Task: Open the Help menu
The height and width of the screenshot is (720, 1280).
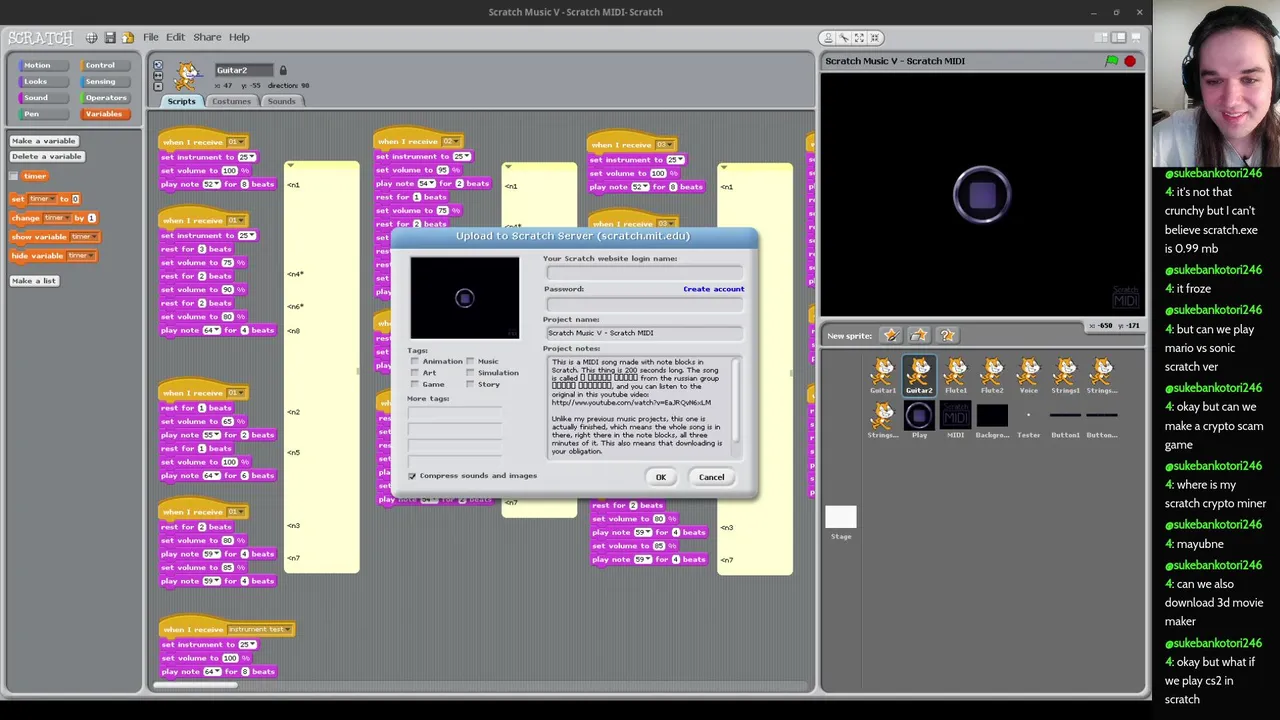Action: (239, 37)
